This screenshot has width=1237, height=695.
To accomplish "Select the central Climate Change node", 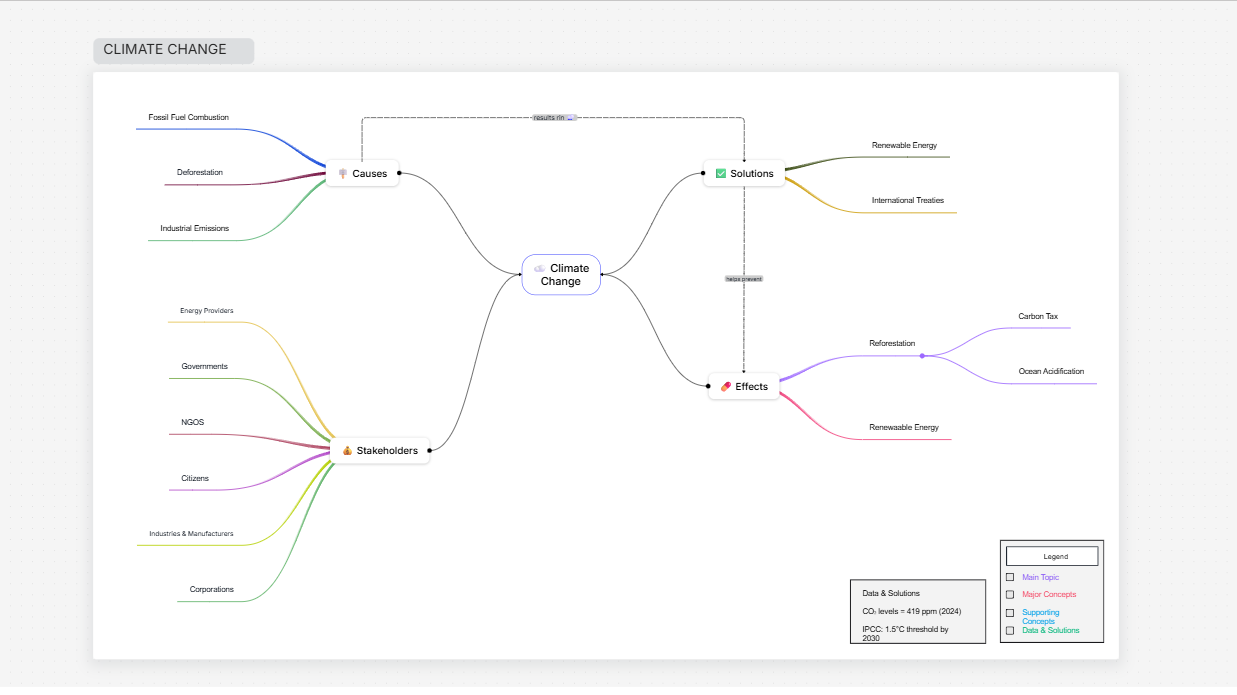I will (561, 274).
